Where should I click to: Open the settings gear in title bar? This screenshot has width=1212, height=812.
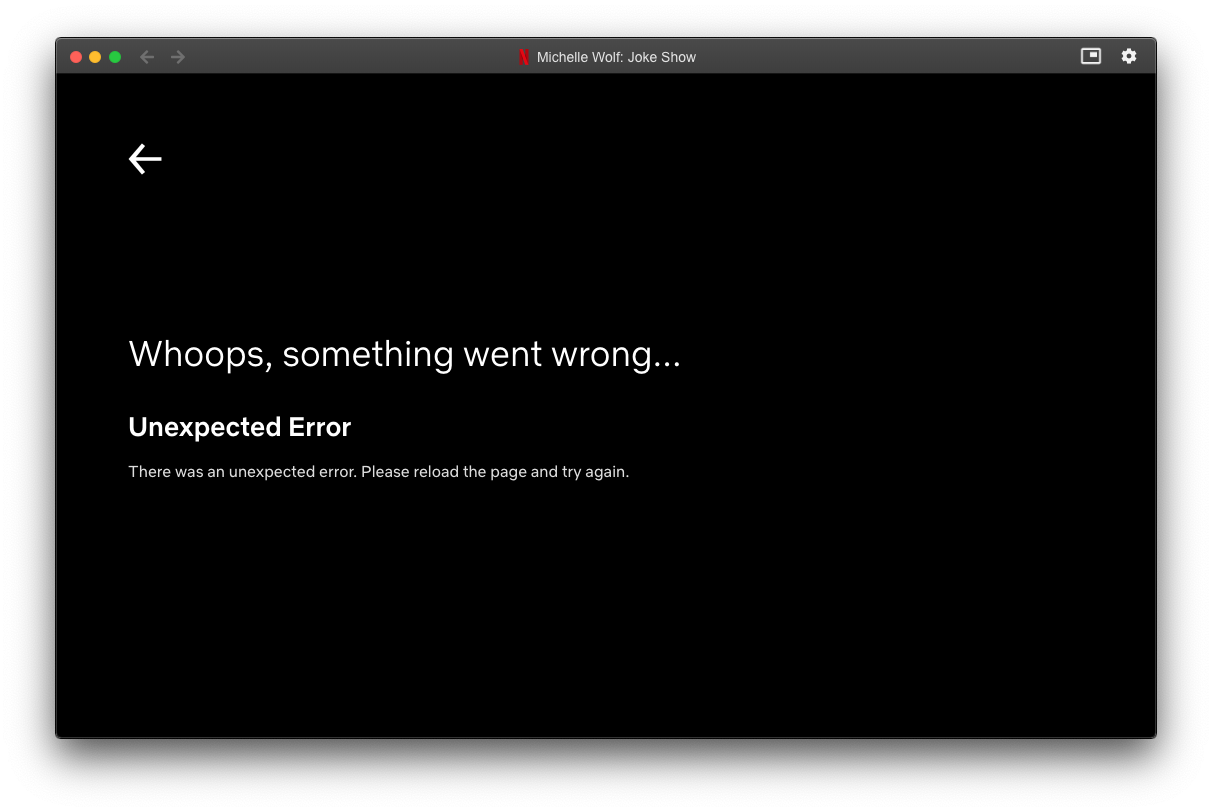coord(1129,56)
